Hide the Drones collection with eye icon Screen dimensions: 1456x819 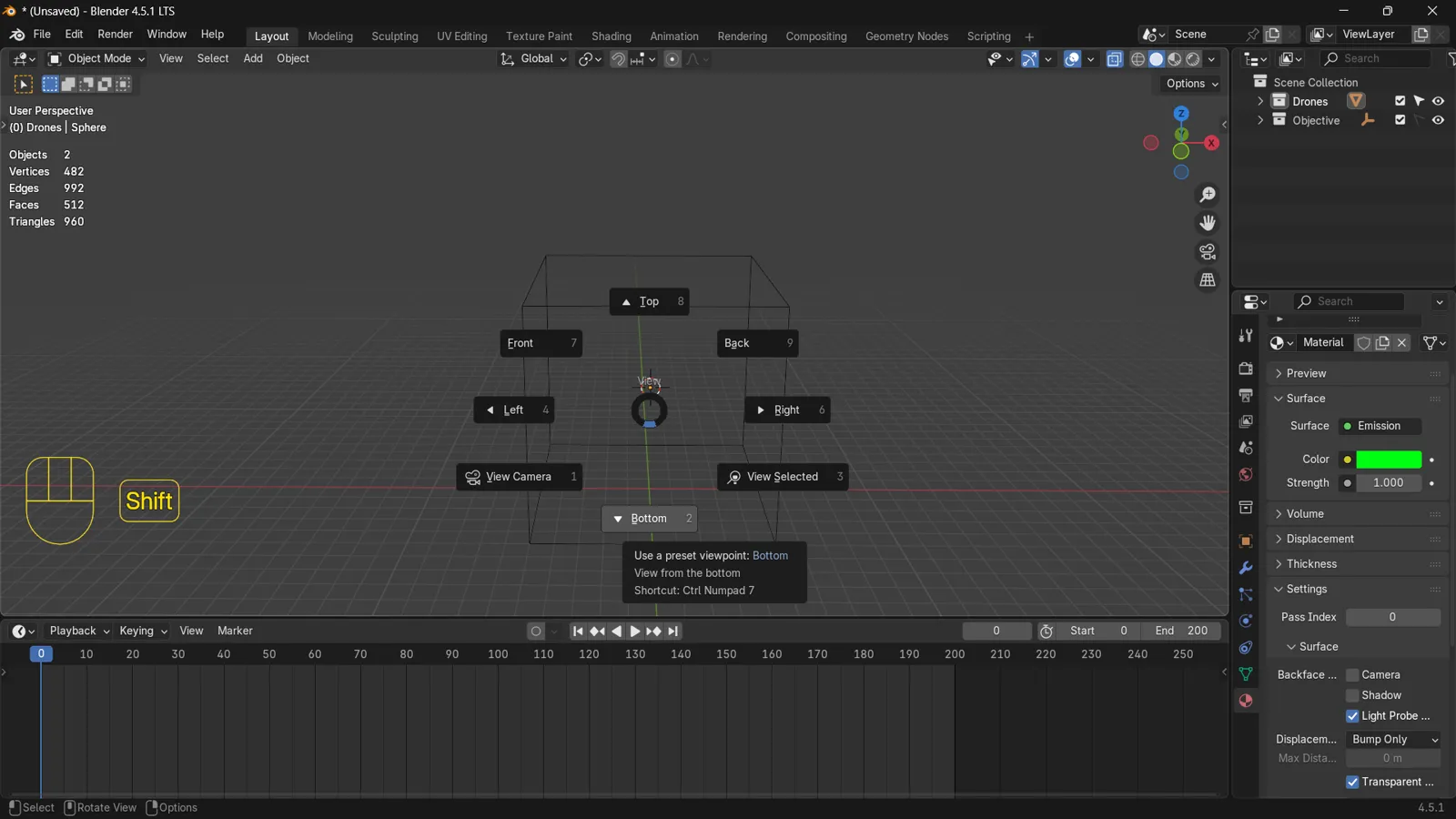pyautogui.click(x=1438, y=101)
